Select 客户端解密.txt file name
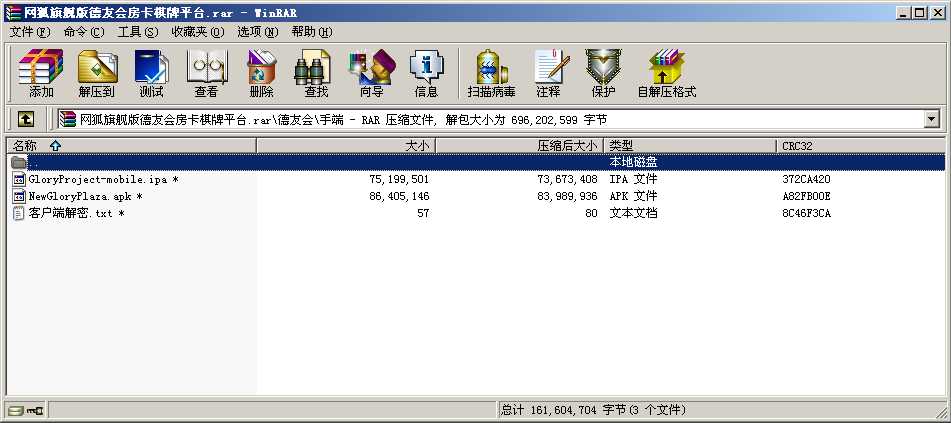 coord(76,214)
